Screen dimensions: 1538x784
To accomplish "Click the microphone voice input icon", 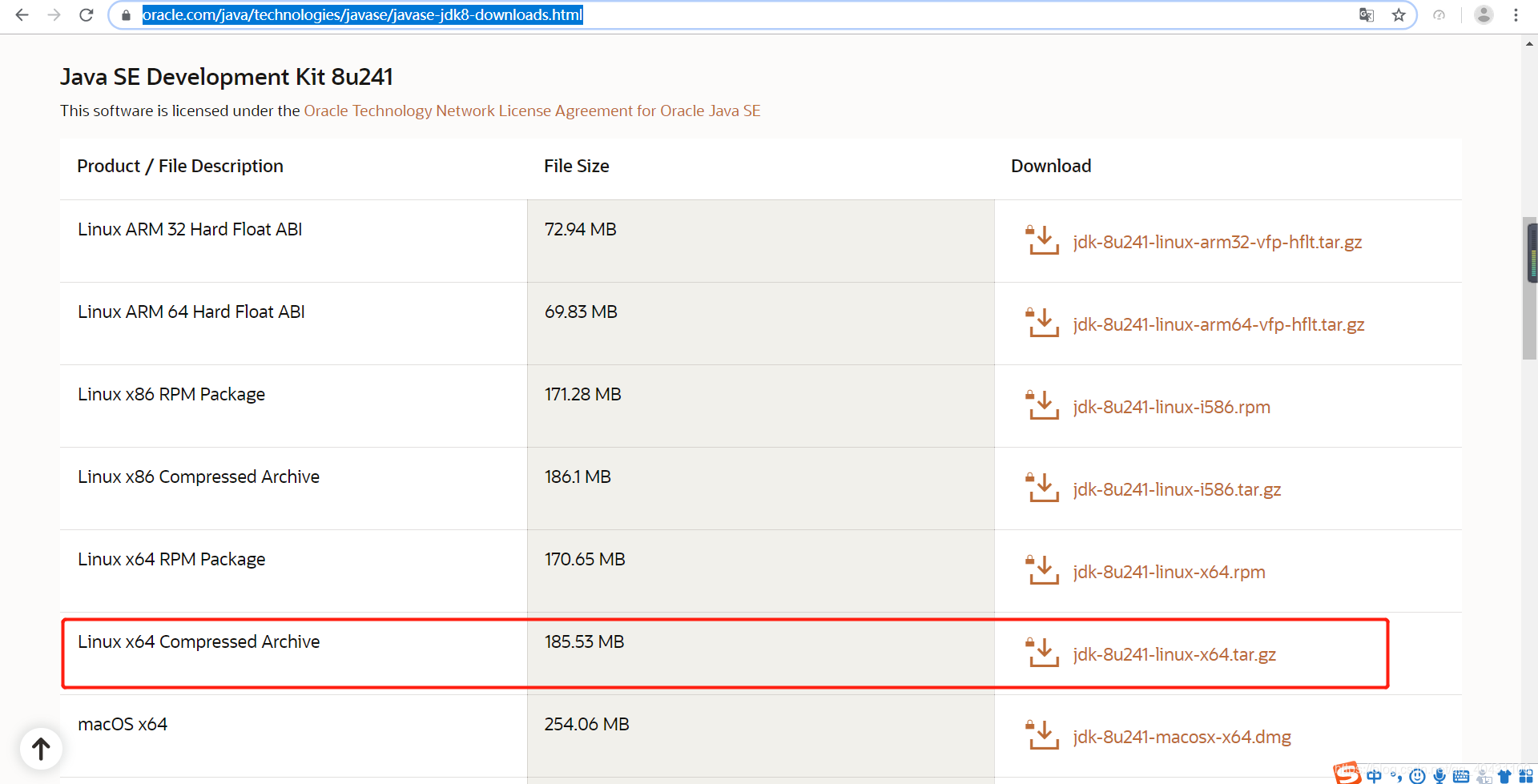I will pyautogui.click(x=1439, y=776).
